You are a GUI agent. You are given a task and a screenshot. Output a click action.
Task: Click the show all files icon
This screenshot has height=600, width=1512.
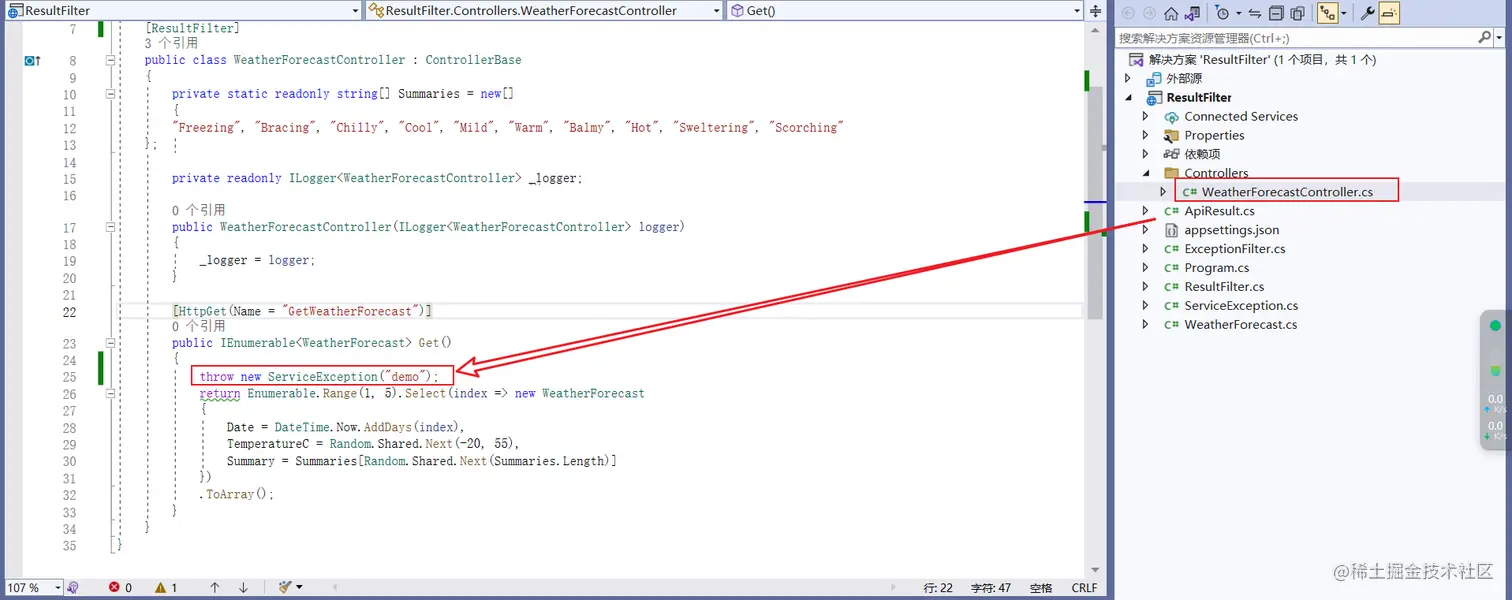[x=1297, y=13]
